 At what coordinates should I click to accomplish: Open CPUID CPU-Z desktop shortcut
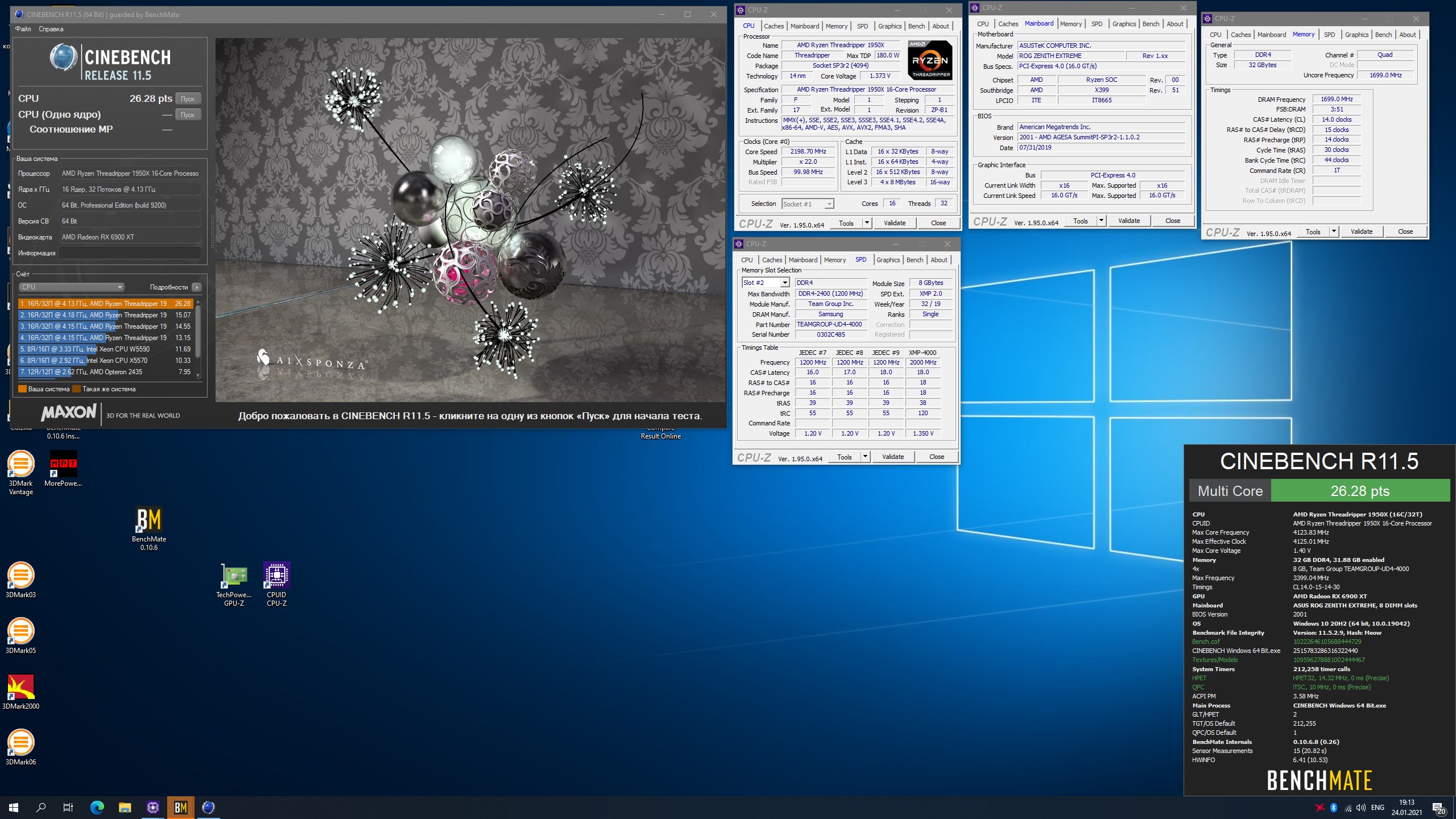277,585
